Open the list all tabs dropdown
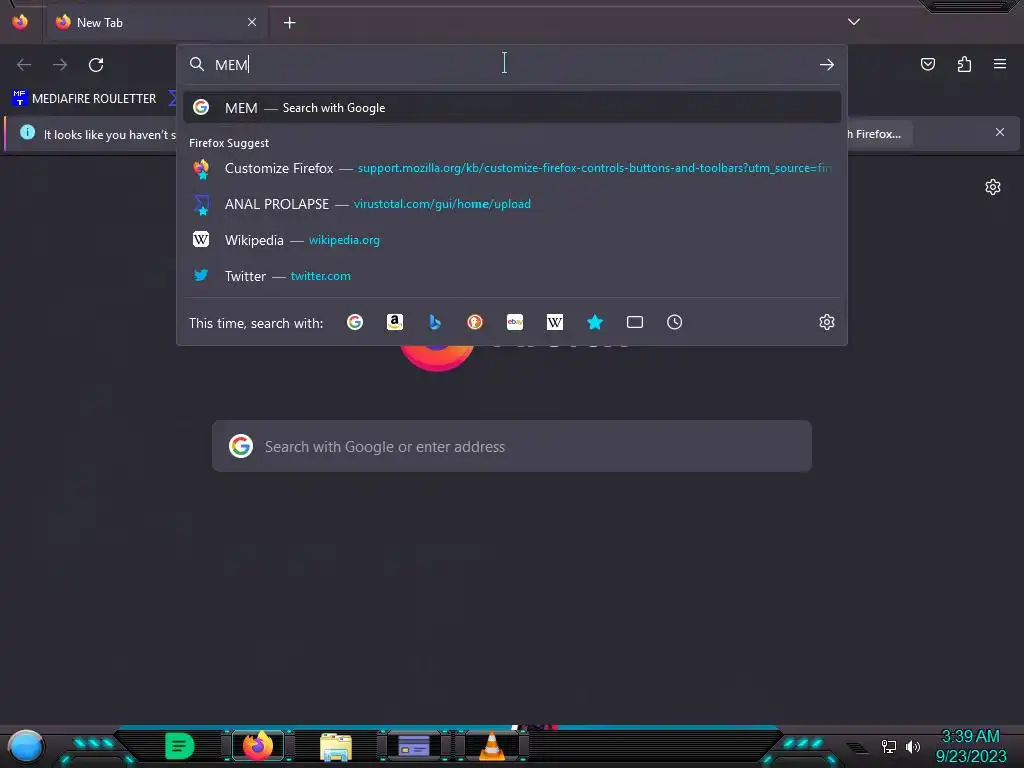The image size is (1024, 768). point(853,22)
